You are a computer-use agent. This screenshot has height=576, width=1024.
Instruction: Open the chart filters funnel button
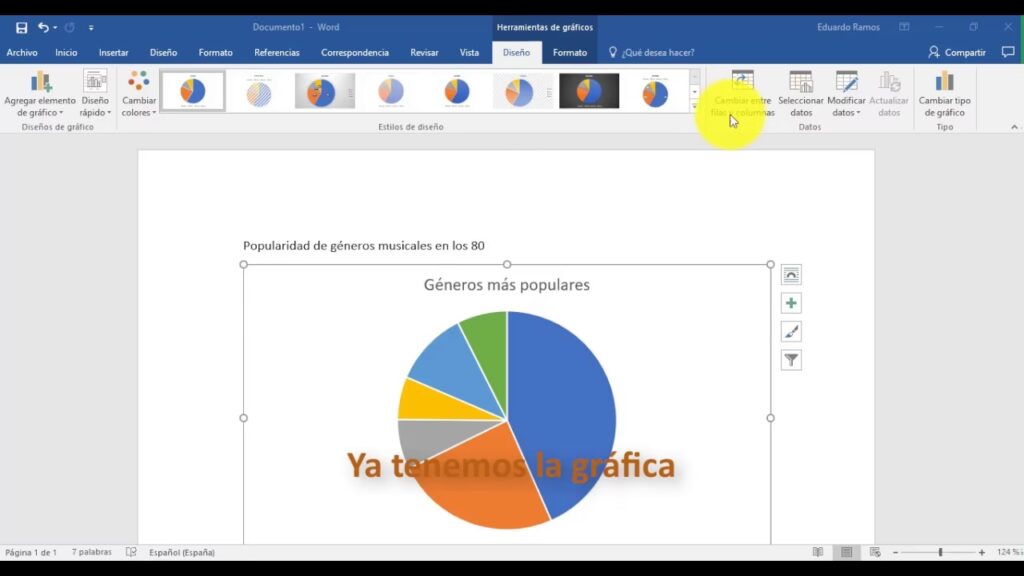(x=791, y=360)
